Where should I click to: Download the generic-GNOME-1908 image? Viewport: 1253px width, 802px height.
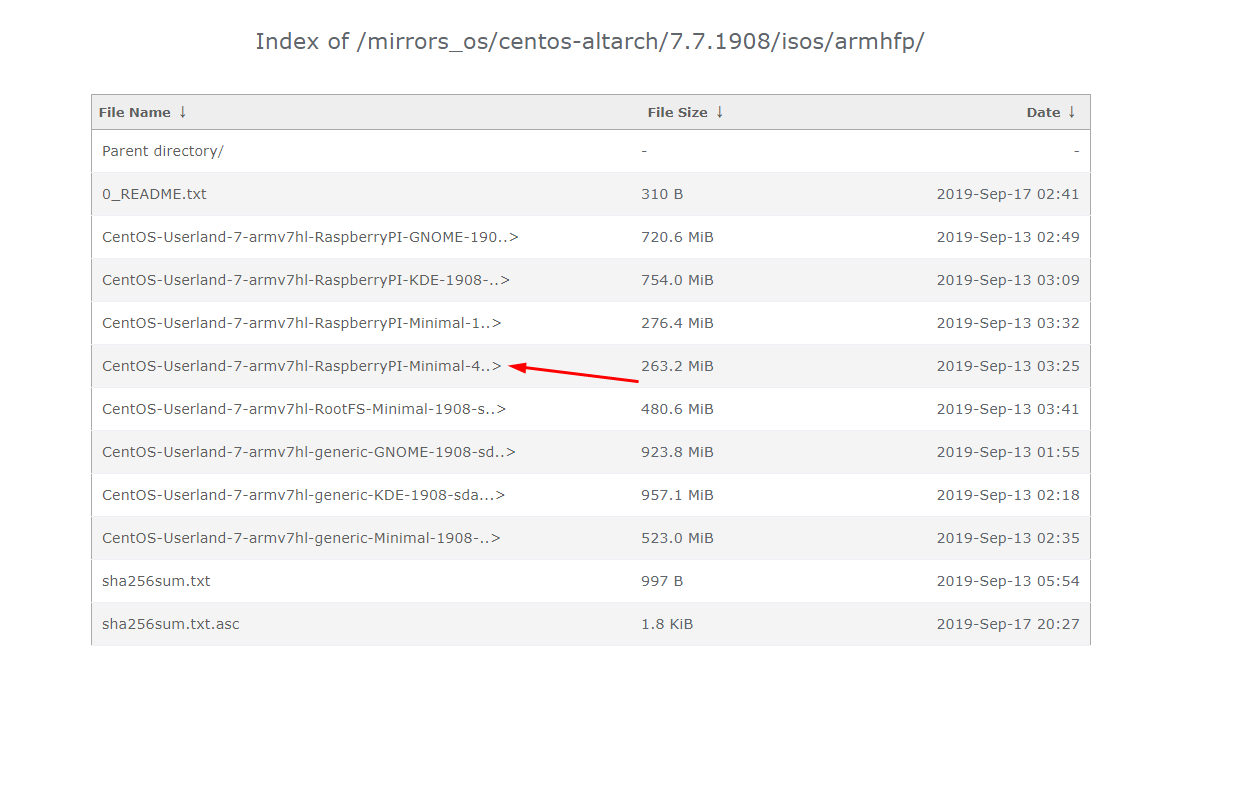point(309,452)
